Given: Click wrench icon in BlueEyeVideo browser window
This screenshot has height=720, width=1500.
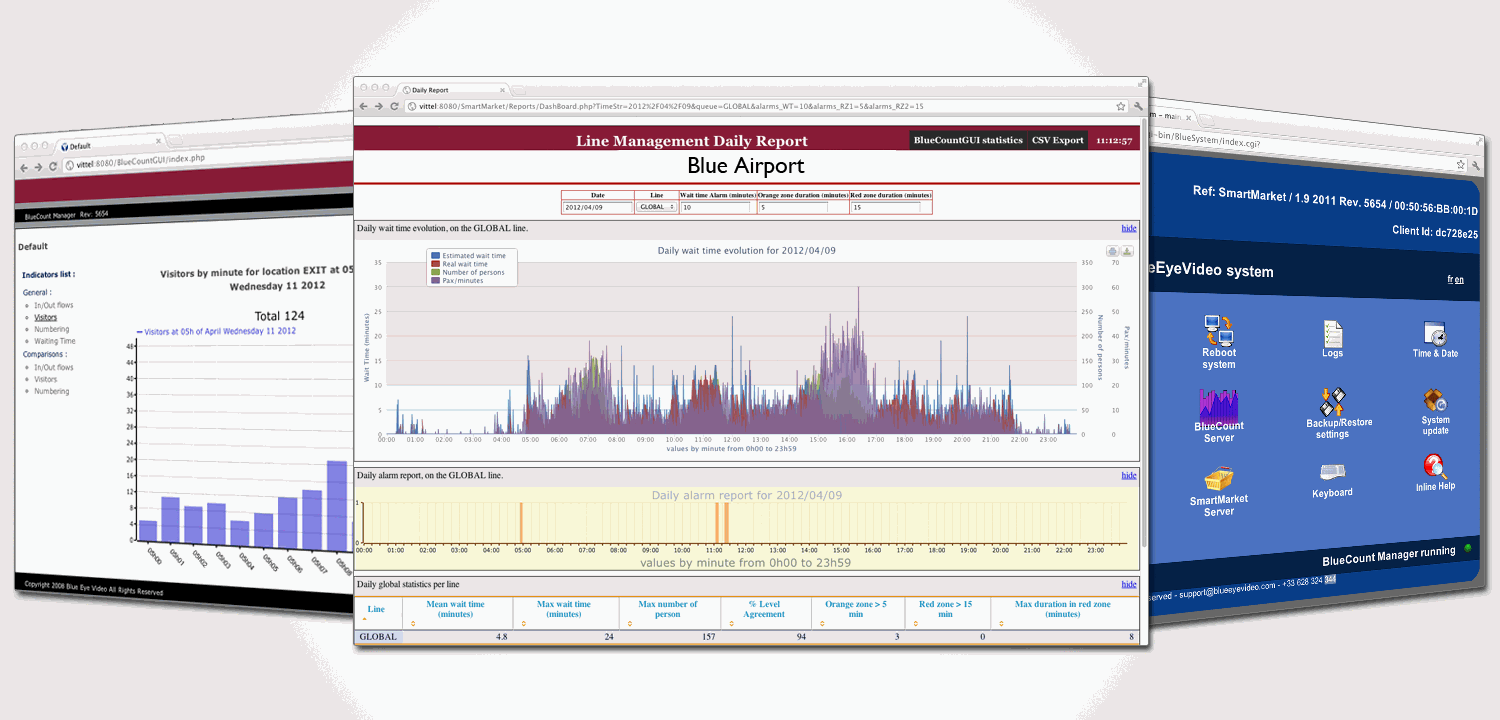Looking at the screenshot, I should 1475,166.
